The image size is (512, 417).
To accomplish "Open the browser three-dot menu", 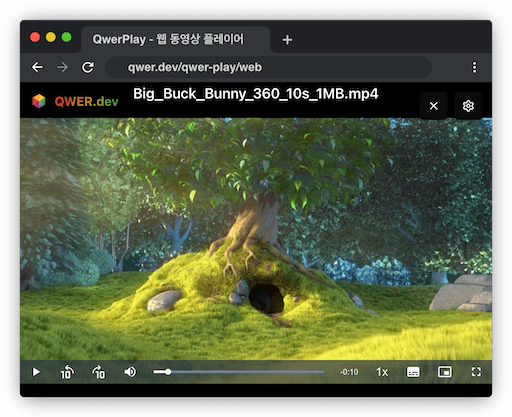I will [x=474, y=67].
